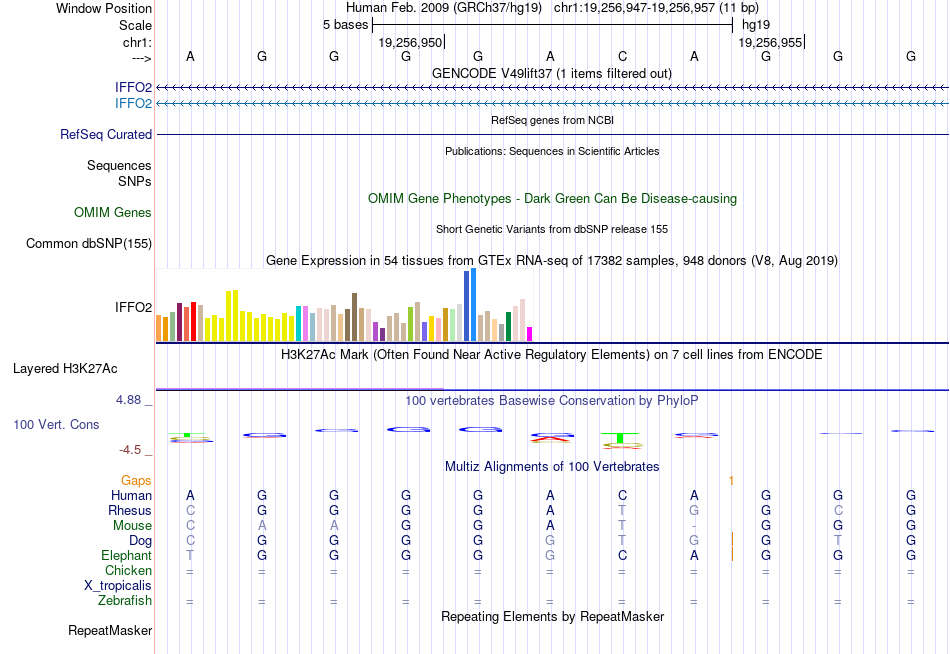Click the Rhesus species label
950x654 pixels.
[x=130, y=510]
